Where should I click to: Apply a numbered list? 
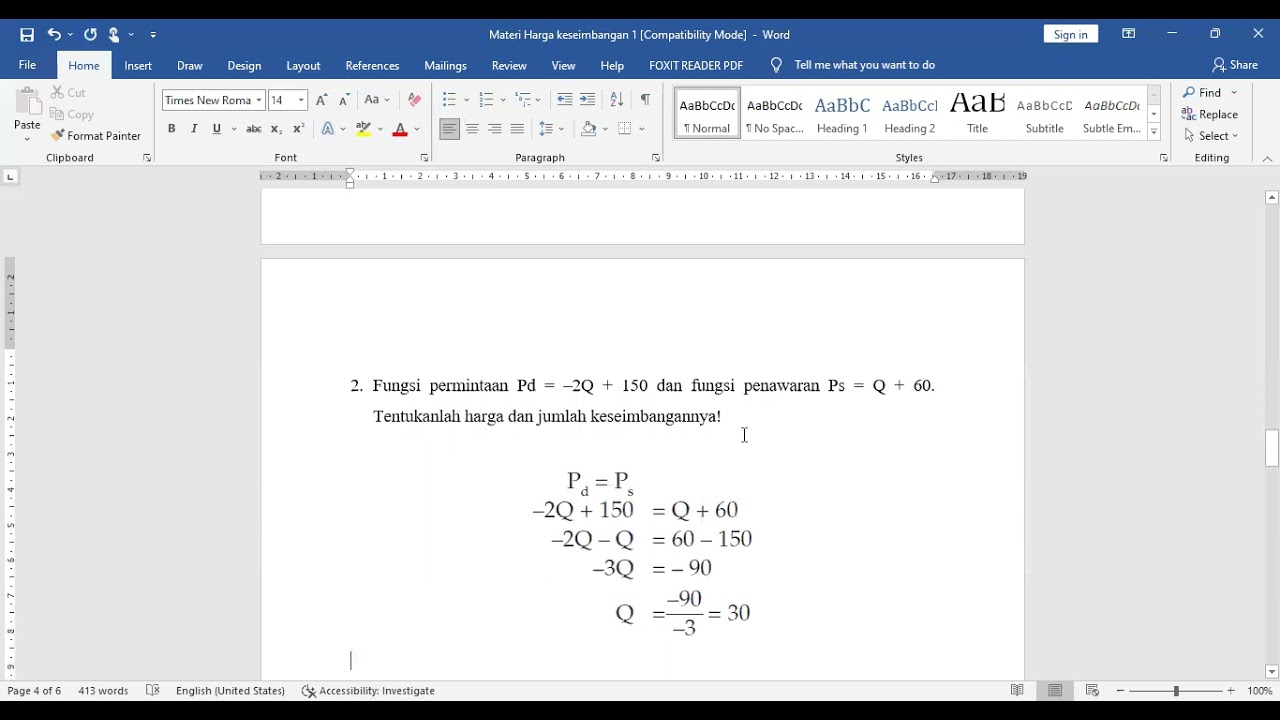486,100
